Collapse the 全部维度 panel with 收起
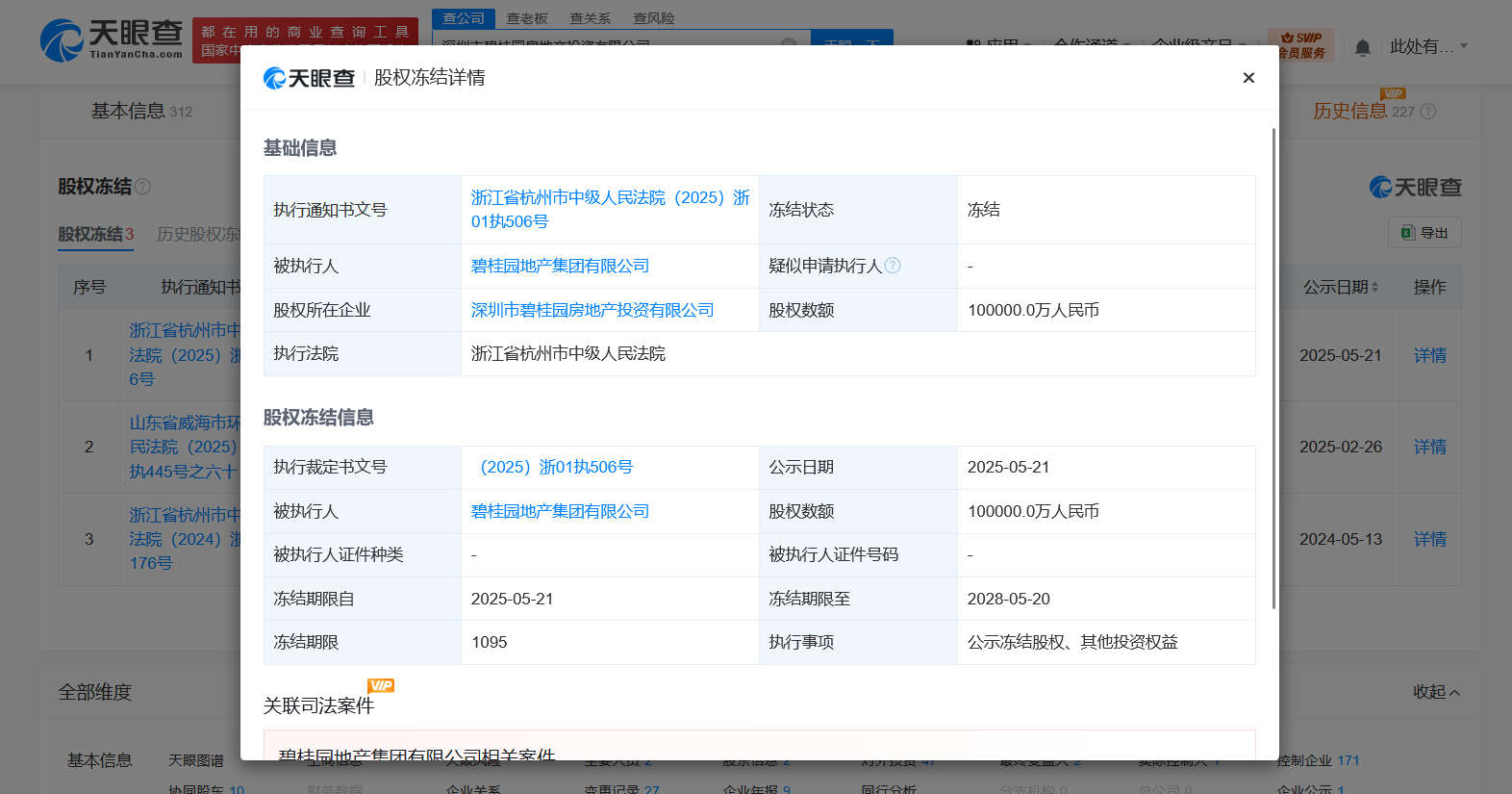The height and width of the screenshot is (794, 1512). pyautogui.click(x=1436, y=692)
